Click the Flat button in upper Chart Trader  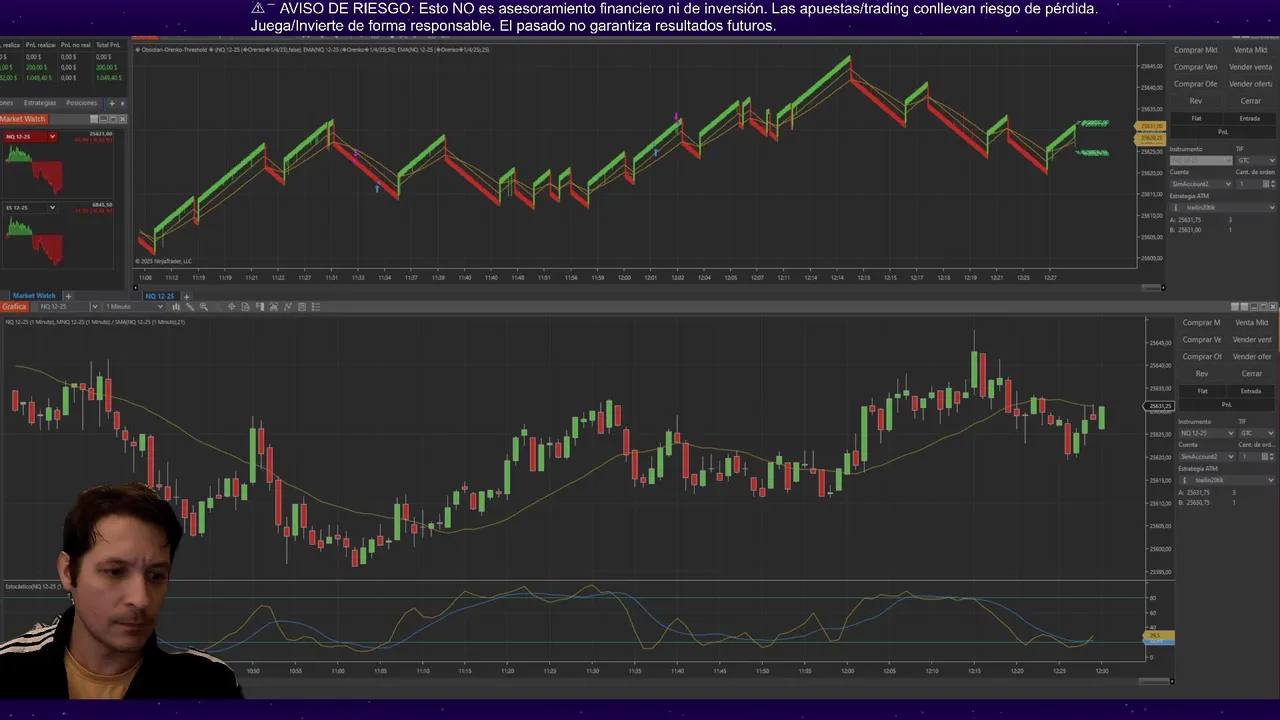click(x=1196, y=118)
